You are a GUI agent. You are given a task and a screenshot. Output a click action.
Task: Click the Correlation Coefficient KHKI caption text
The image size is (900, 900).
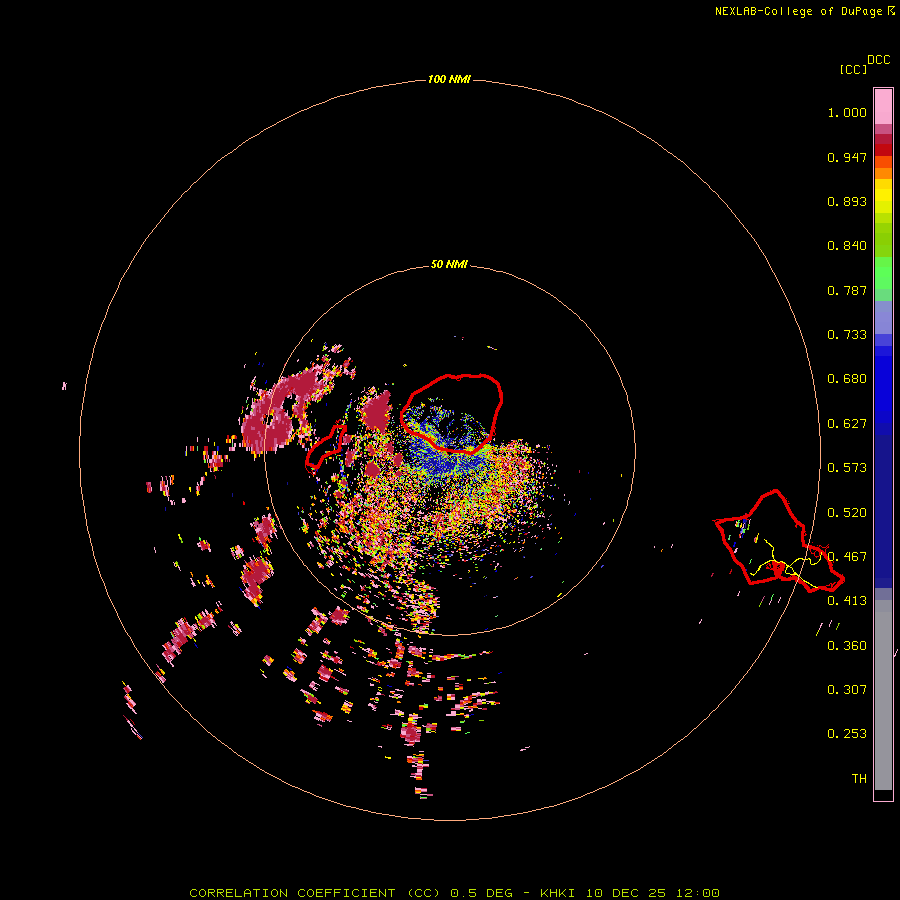[x=454, y=893]
